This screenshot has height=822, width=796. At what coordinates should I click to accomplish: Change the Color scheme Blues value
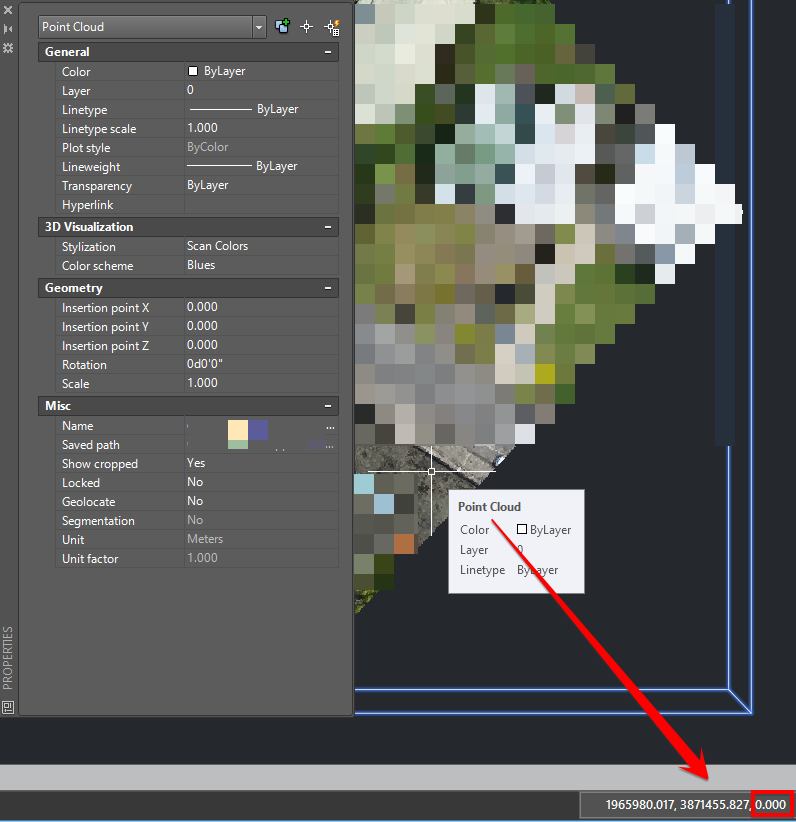(x=261, y=265)
